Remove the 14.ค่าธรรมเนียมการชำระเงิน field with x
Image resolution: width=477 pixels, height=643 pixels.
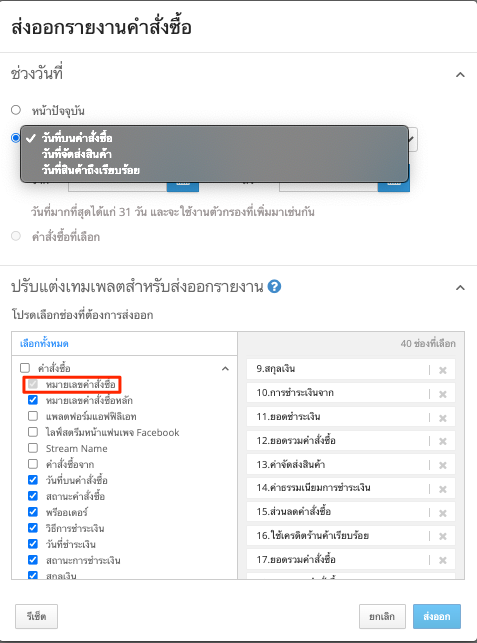(443, 489)
